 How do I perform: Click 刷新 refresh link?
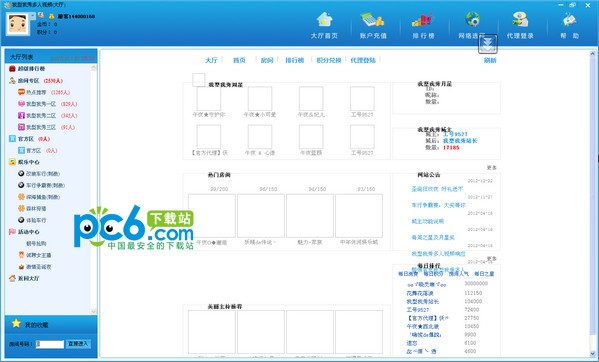[490, 60]
